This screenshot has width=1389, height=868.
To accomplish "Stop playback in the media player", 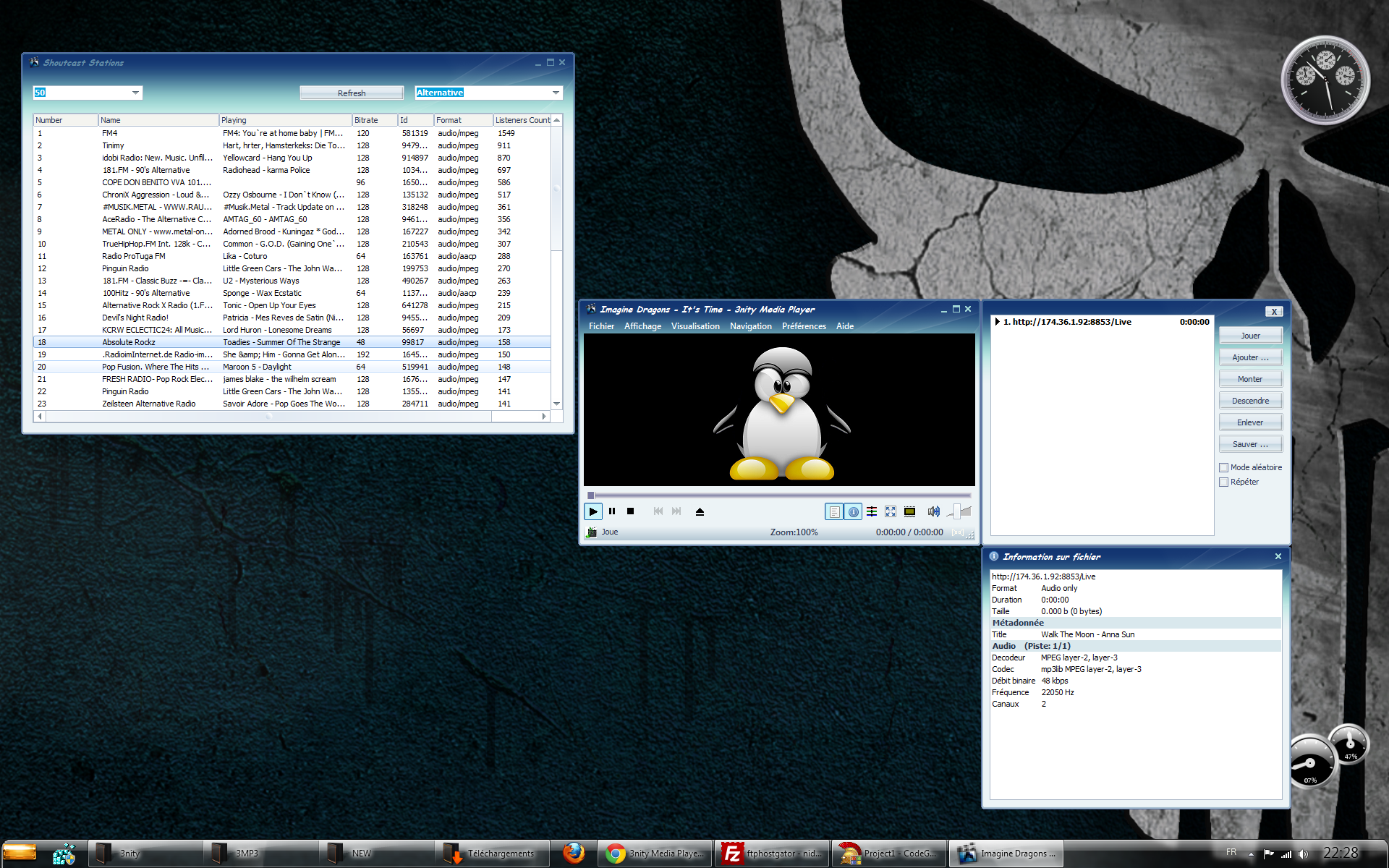I will coord(629,511).
